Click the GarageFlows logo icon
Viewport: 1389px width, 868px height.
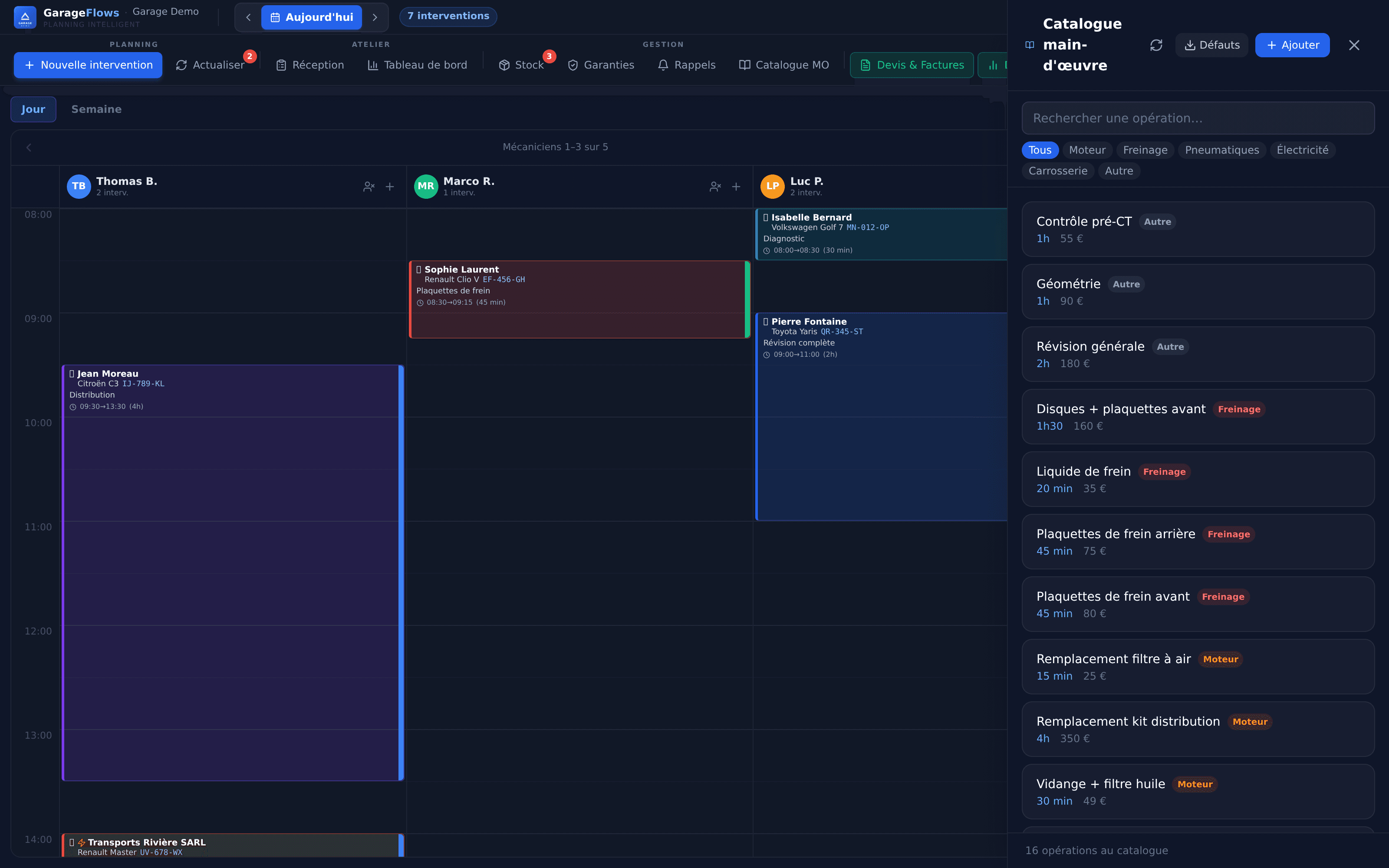point(25,17)
